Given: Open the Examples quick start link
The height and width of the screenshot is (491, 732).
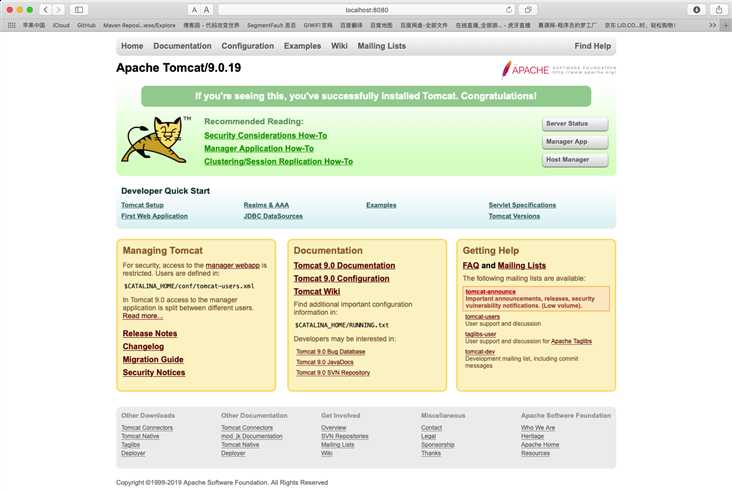Looking at the screenshot, I should coord(381,205).
